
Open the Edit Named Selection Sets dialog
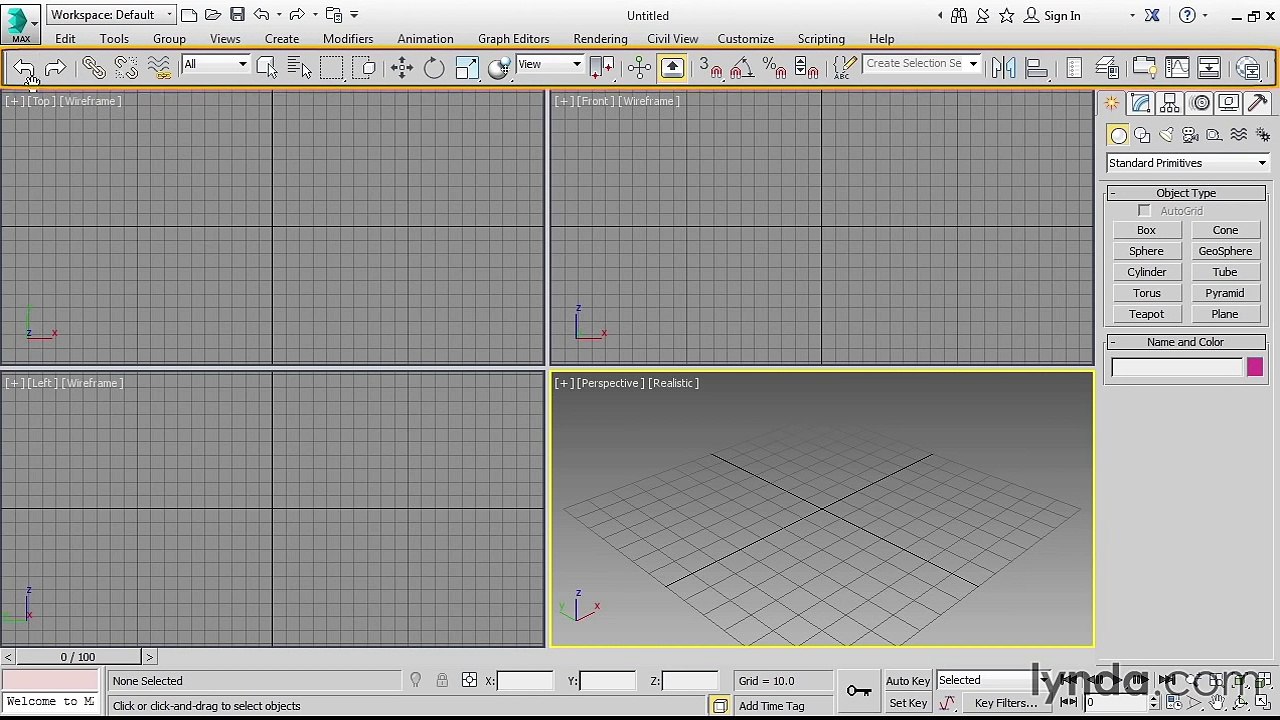click(x=845, y=67)
